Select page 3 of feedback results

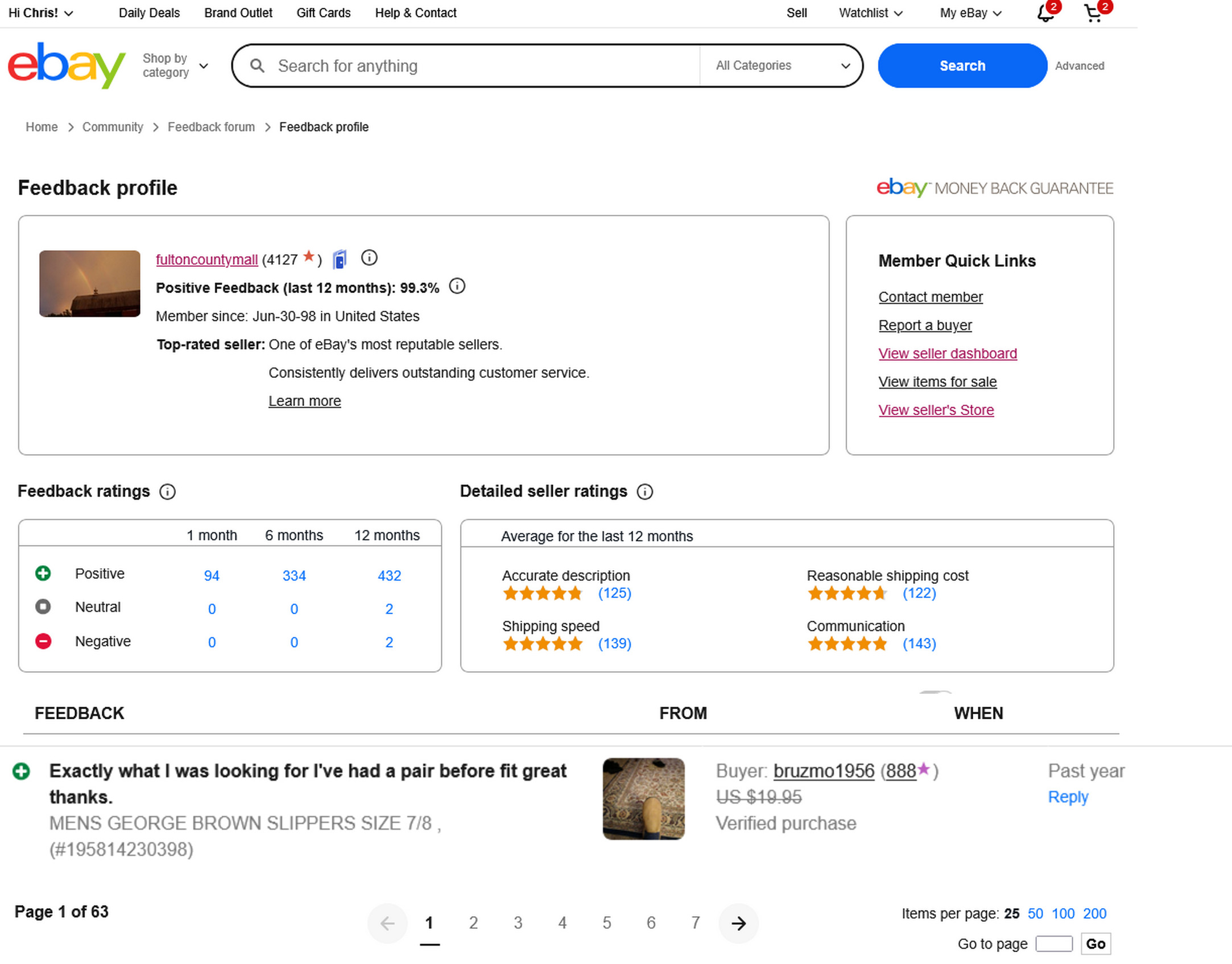[x=518, y=923]
